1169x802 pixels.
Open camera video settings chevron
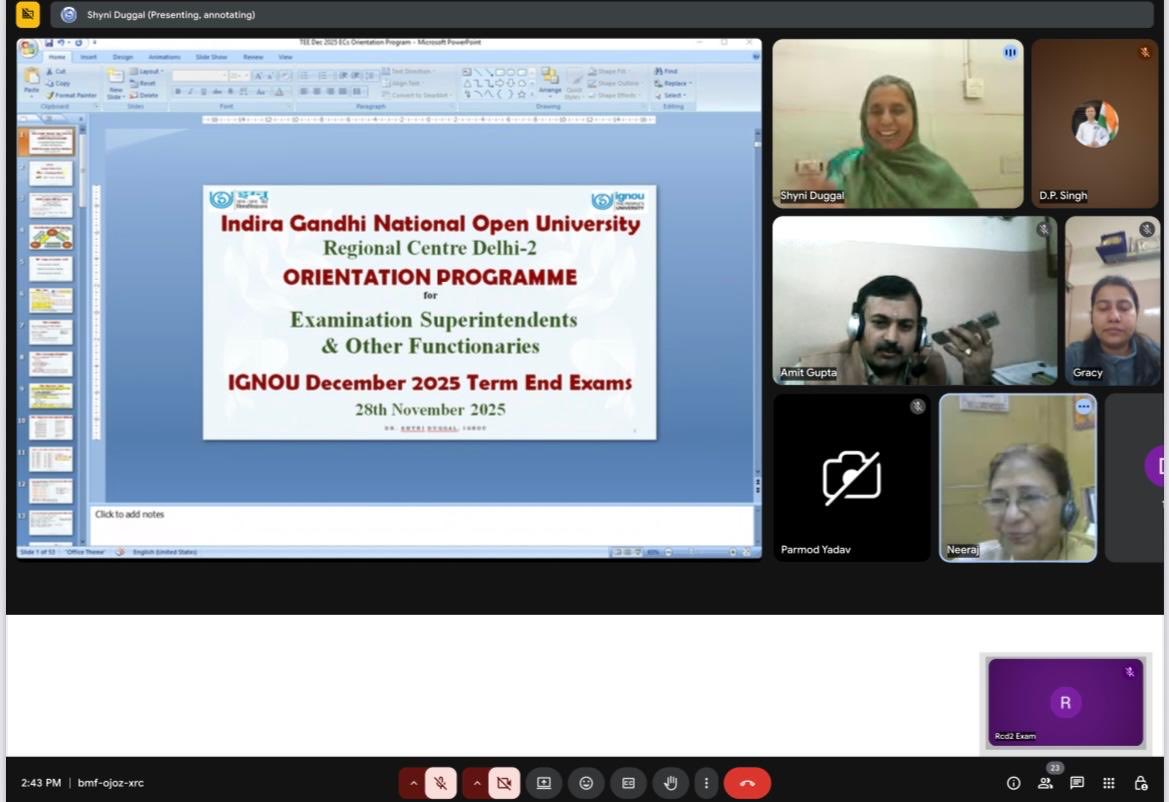pos(476,783)
